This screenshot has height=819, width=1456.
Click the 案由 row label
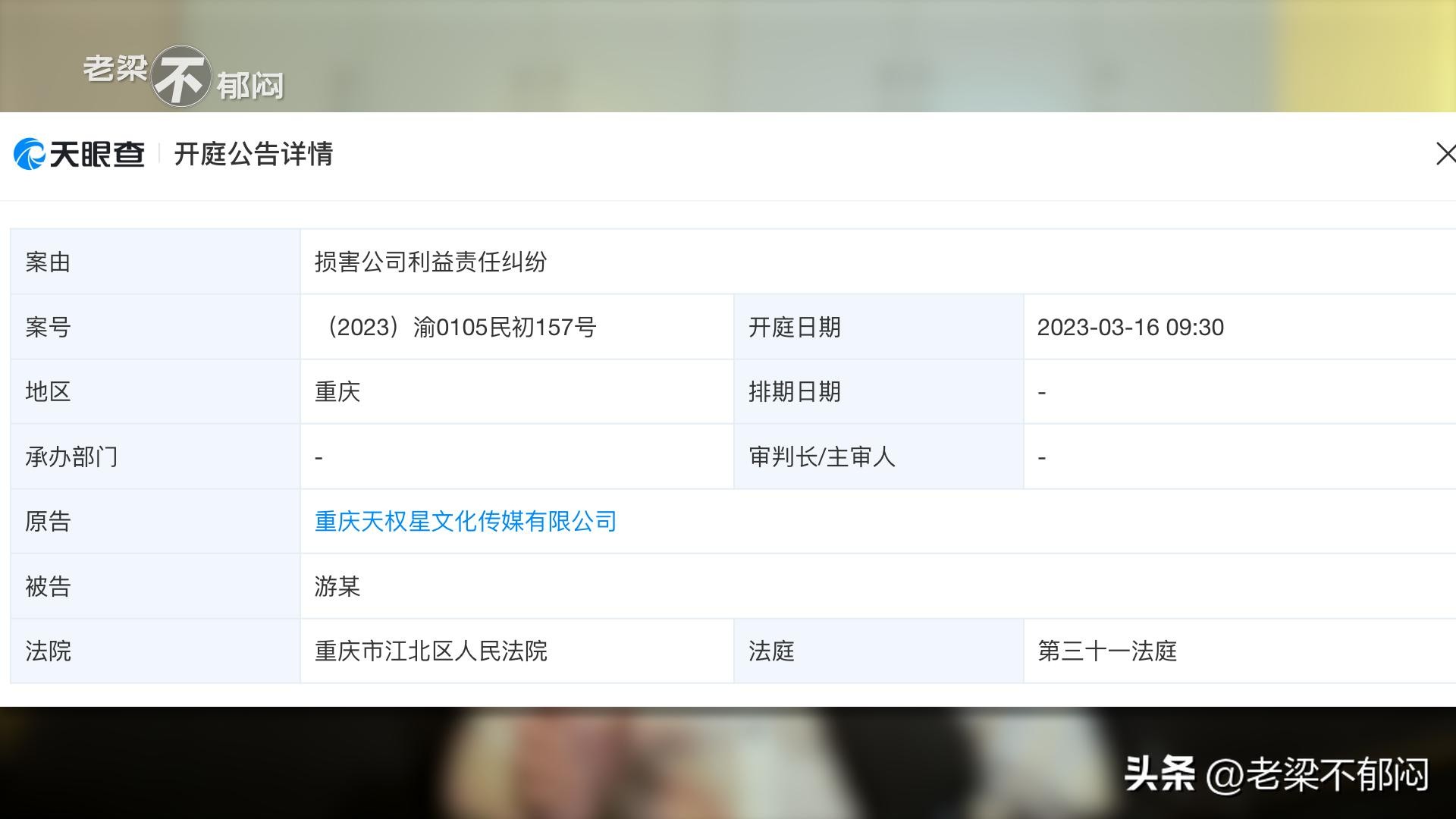tap(48, 262)
